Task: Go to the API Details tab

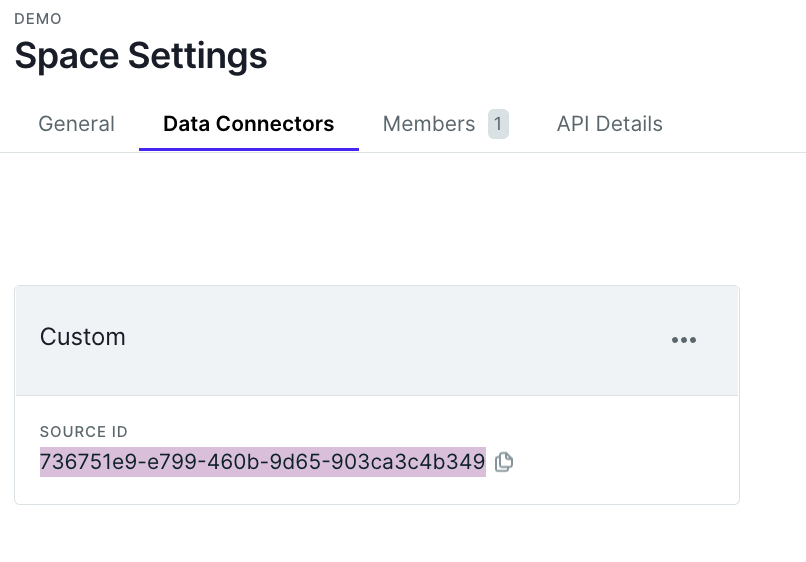Action: [x=609, y=124]
